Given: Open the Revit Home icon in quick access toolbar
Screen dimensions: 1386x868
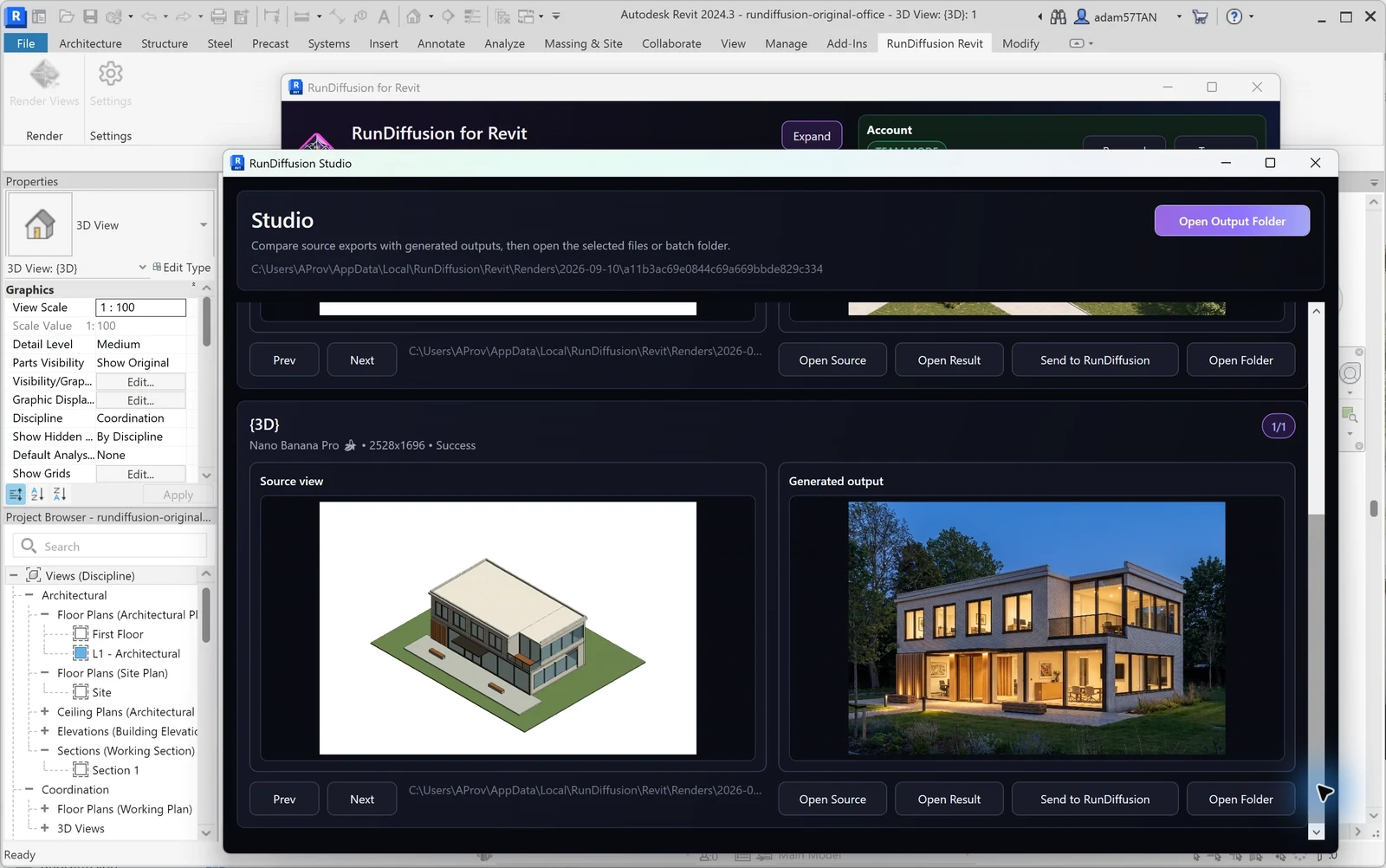Looking at the screenshot, I should [x=40, y=16].
